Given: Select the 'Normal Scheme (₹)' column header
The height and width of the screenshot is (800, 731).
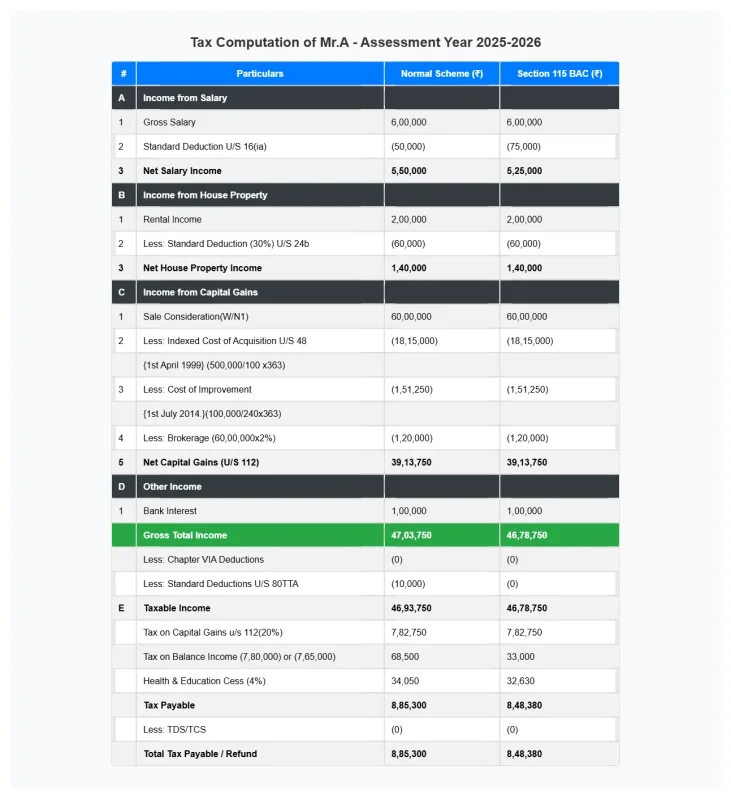Looking at the screenshot, I should 441,74.
